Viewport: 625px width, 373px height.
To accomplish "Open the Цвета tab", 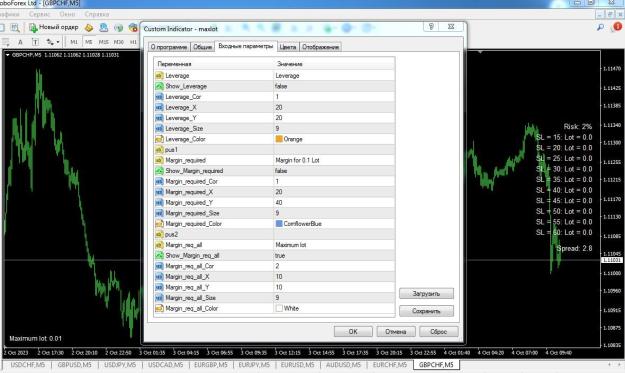I will click(288, 47).
